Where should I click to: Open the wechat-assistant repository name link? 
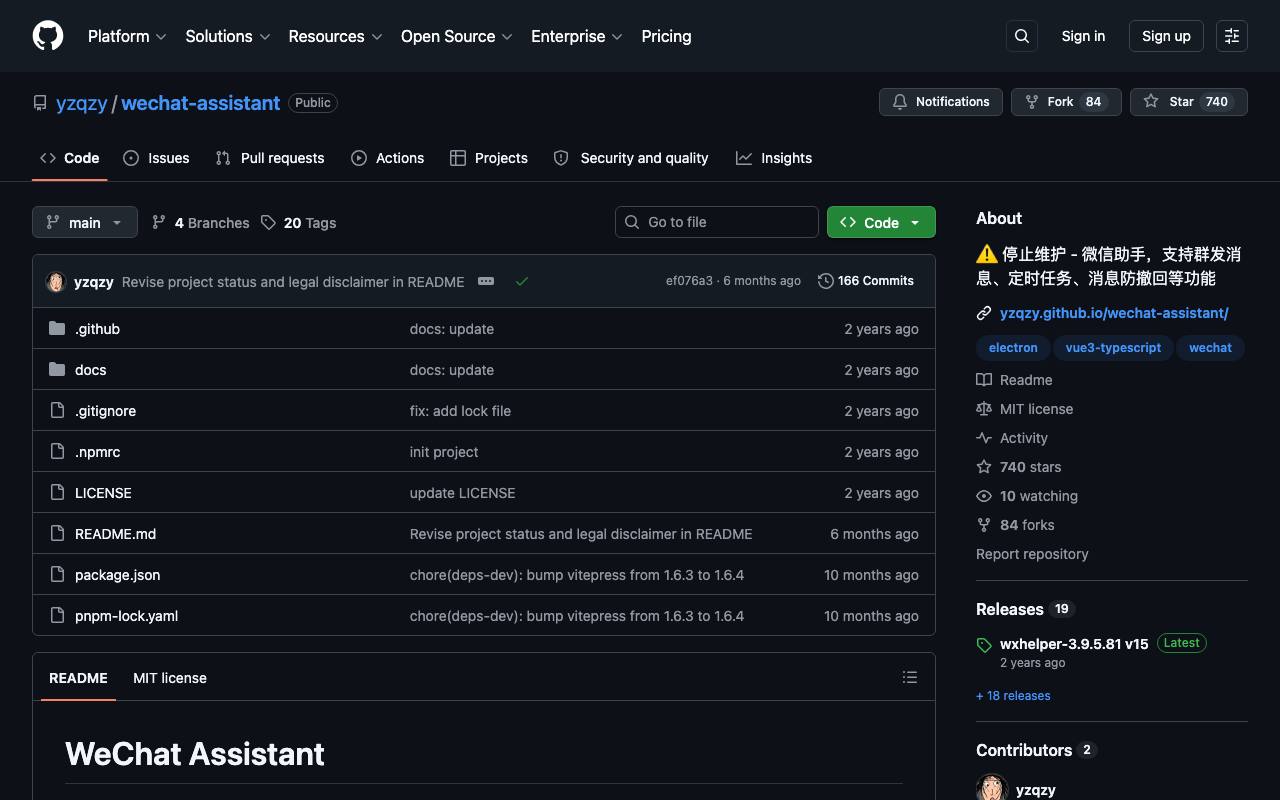coord(200,103)
